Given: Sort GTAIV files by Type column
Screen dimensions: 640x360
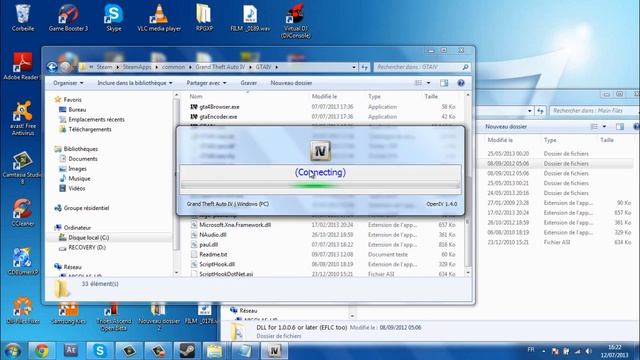Looking at the screenshot, I should click(374, 96).
